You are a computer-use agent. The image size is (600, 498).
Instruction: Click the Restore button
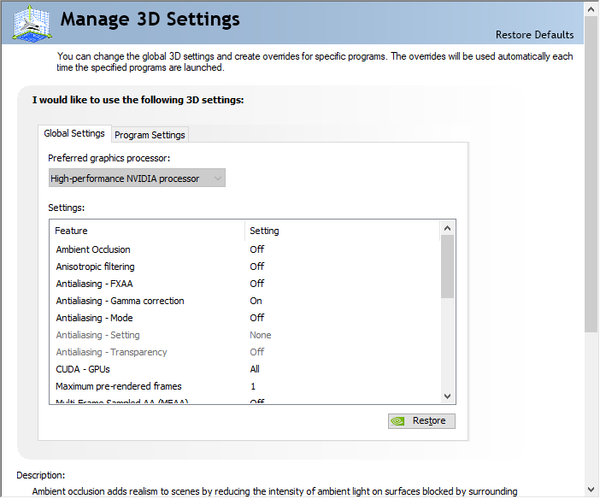(422, 421)
